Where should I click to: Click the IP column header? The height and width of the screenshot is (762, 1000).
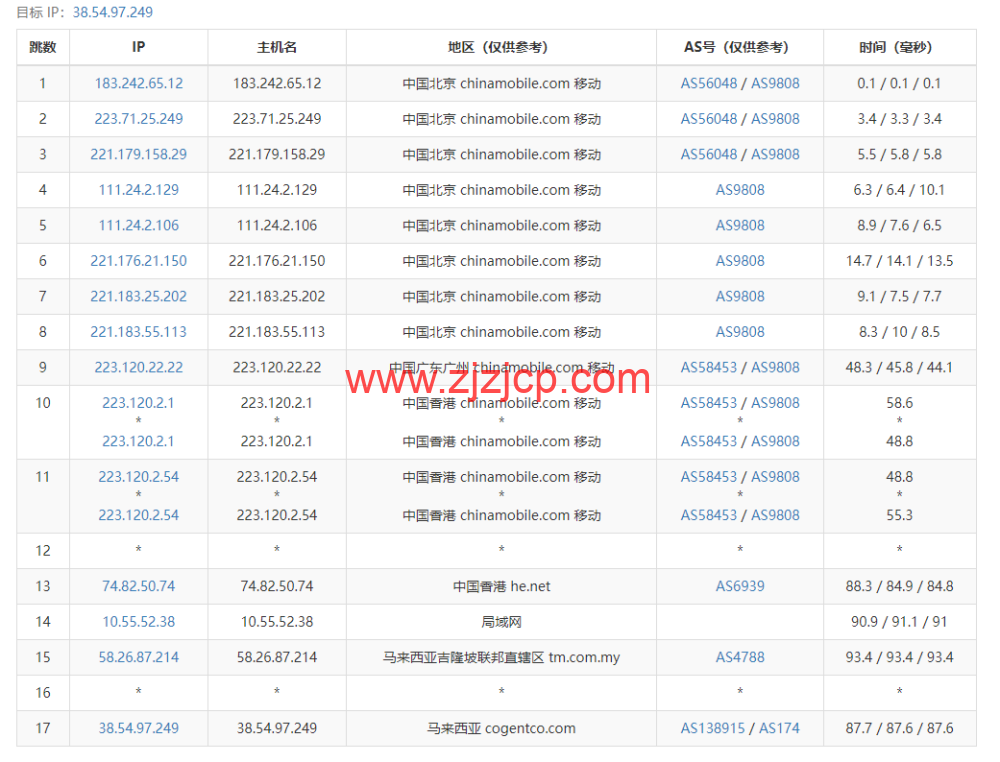coord(138,47)
